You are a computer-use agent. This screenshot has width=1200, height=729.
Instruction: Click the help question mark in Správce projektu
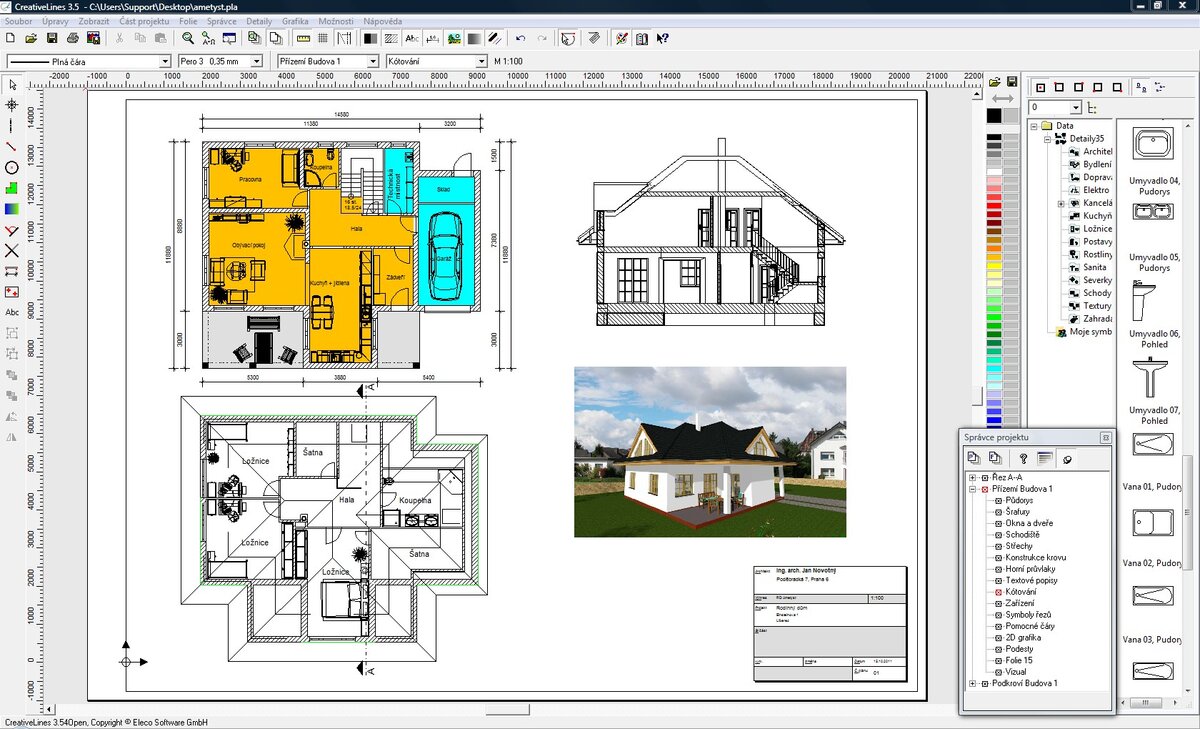[x=1023, y=458]
